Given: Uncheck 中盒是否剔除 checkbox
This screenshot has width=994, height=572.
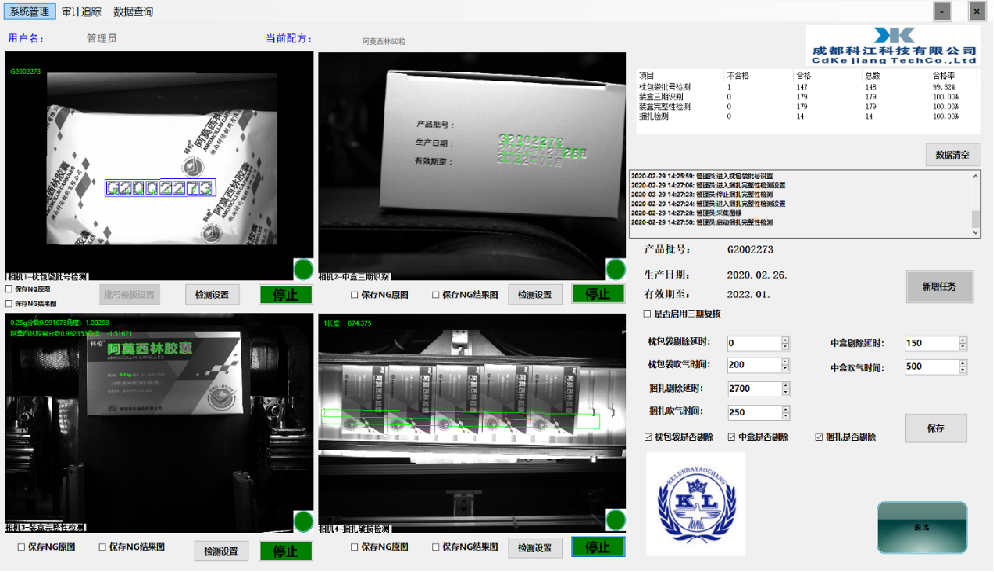Looking at the screenshot, I should pyautogui.click(x=732, y=437).
